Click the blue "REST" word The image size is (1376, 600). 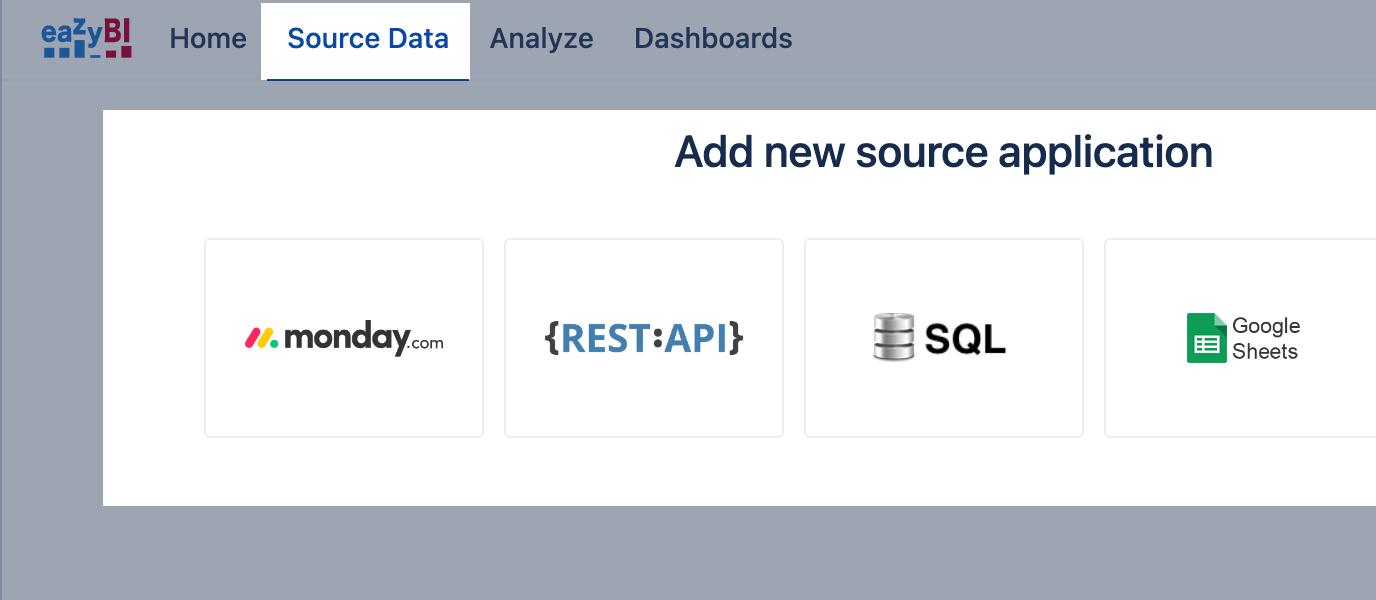coord(606,338)
